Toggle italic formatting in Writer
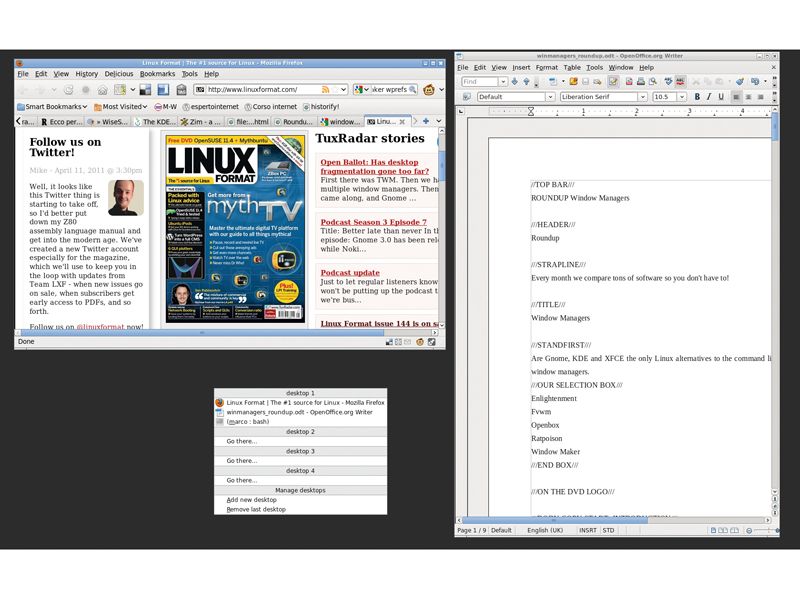Viewport: 800px width, 600px height. pos(708,97)
